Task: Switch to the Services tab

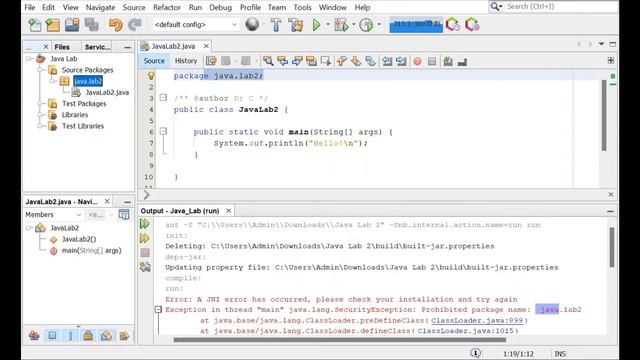Action: point(97,47)
